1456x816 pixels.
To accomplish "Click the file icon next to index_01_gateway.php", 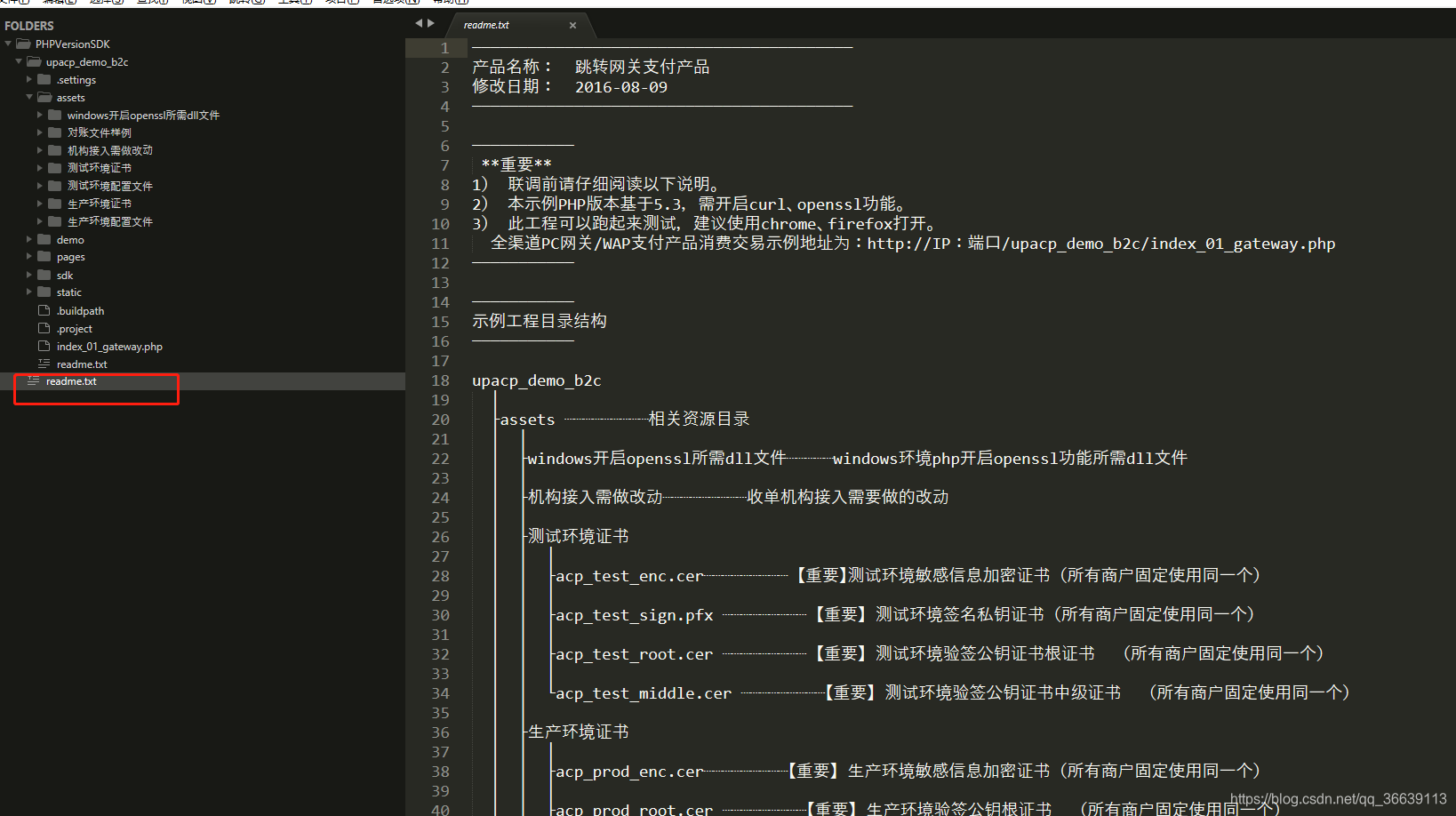I will pyautogui.click(x=43, y=346).
